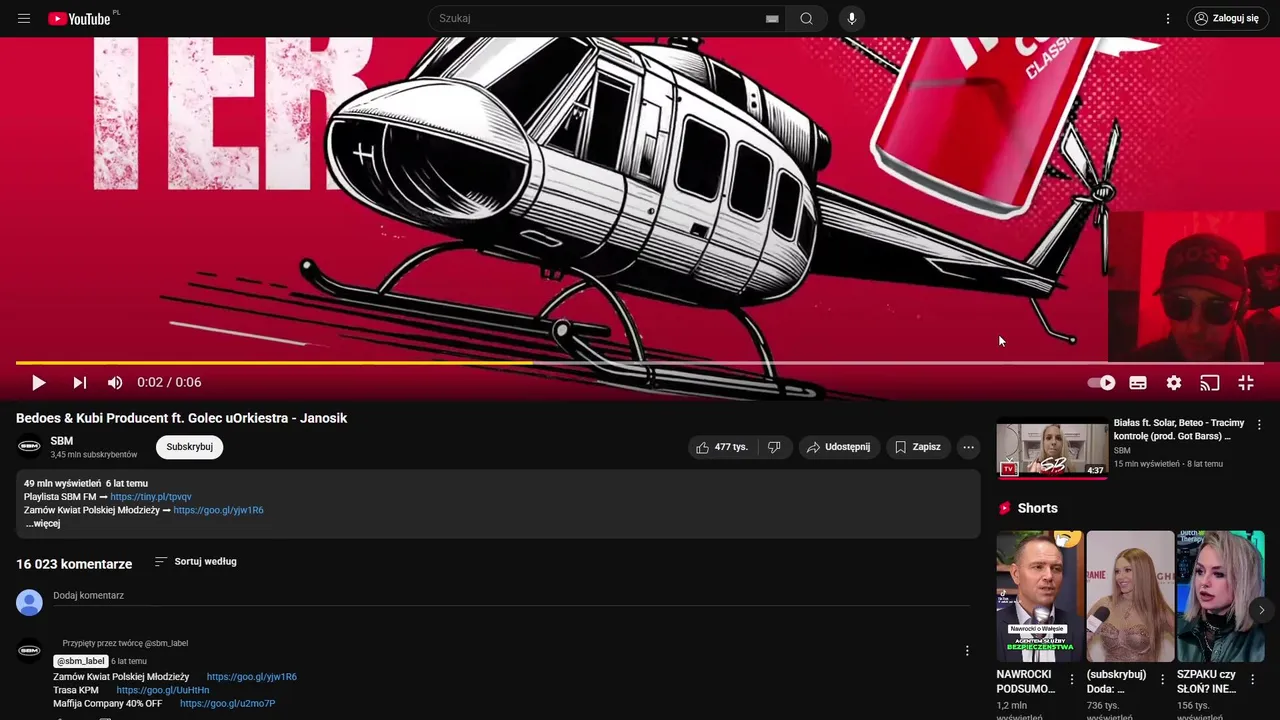Screen dimensions: 1280x720
Task: Open options for Białas recommended video
Action: pyautogui.click(x=1259, y=425)
